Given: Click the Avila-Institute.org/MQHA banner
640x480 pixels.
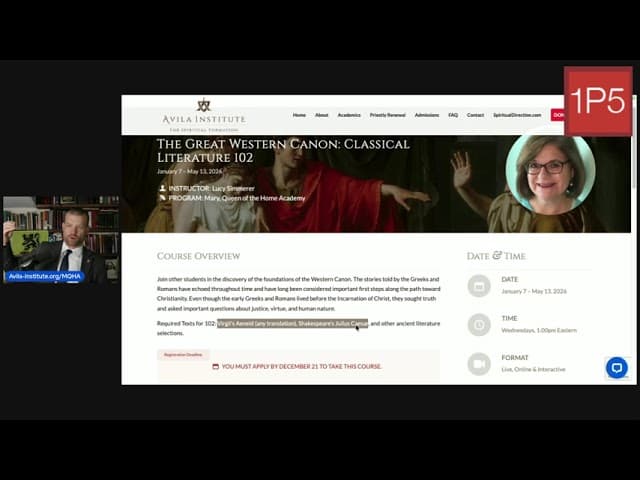Looking at the screenshot, I should [44, 275].
